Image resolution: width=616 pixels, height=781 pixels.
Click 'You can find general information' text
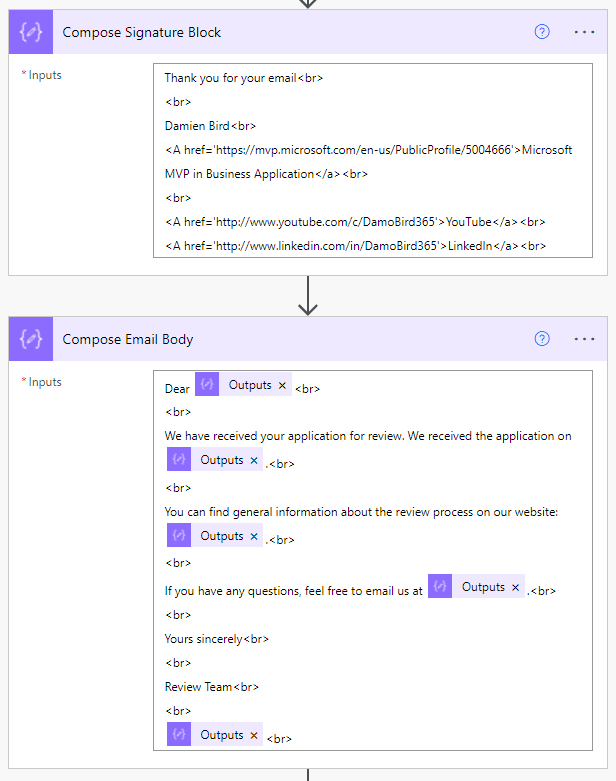[x=361, y=512]
